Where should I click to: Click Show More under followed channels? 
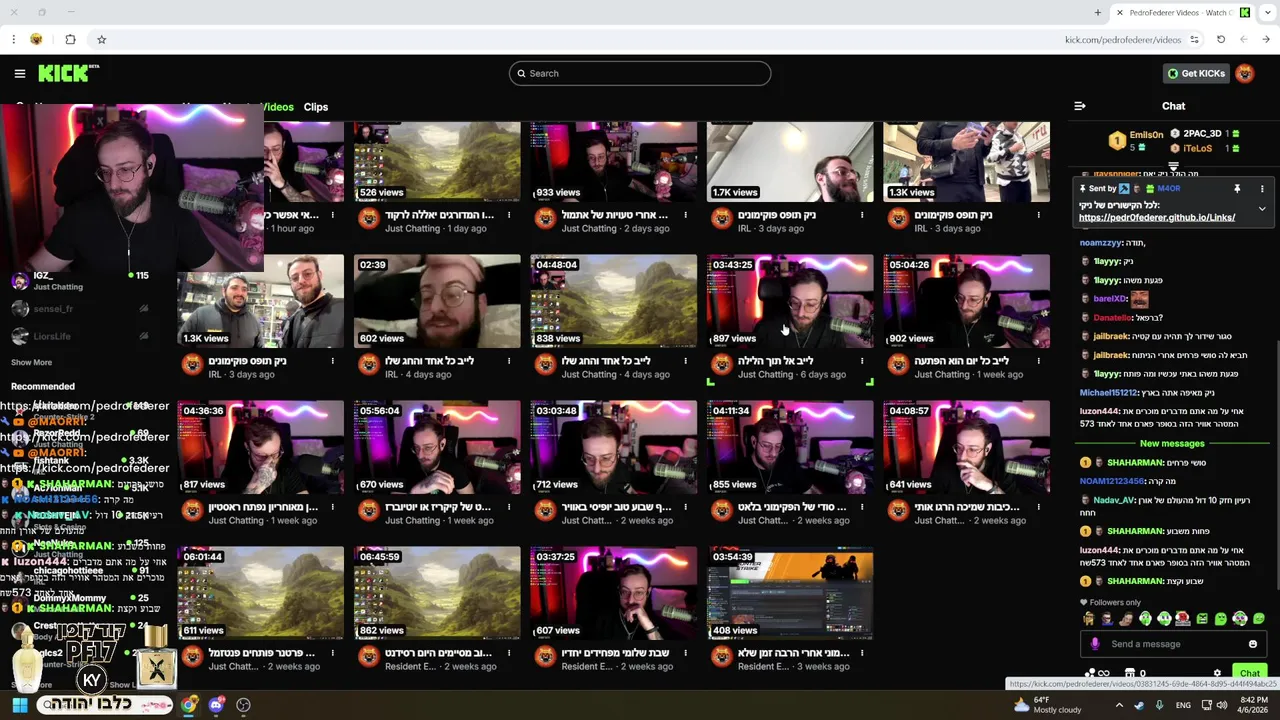31,362
